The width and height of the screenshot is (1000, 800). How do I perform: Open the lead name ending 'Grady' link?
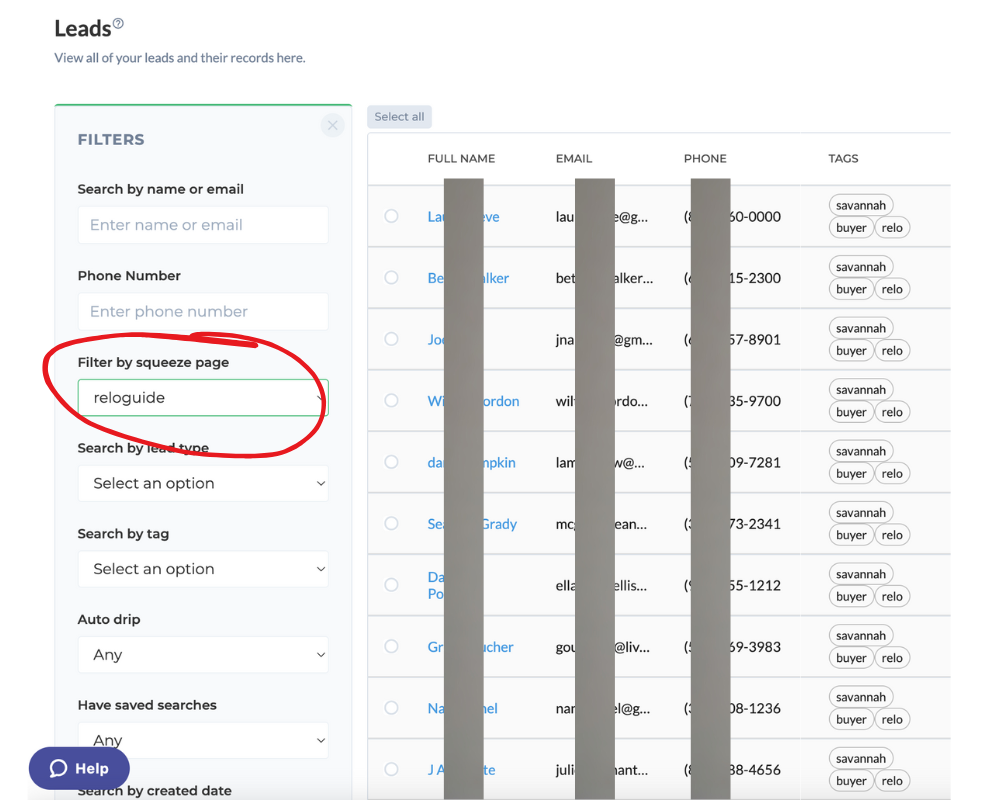472,524
